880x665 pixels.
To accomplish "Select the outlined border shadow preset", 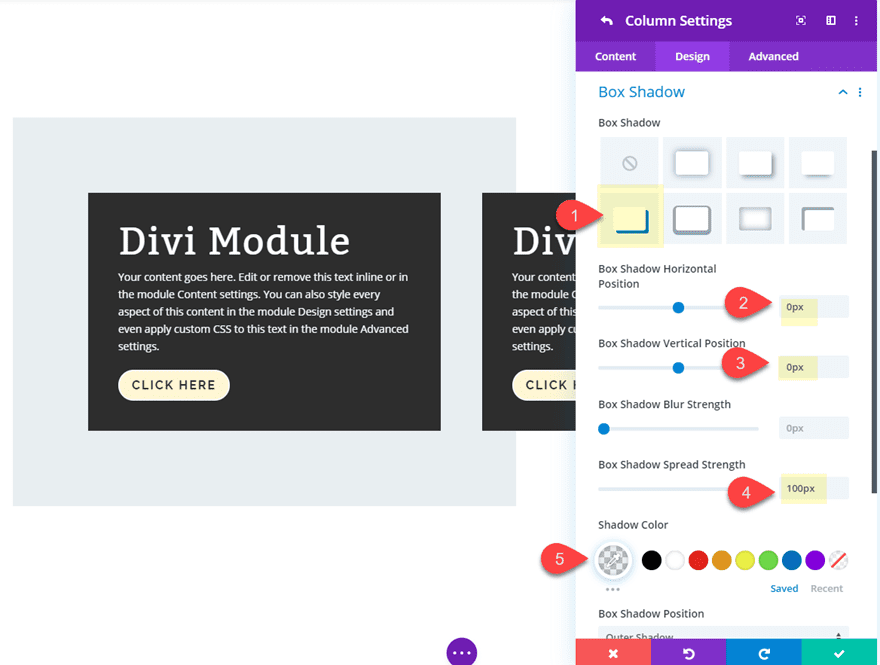I will 692,219.
